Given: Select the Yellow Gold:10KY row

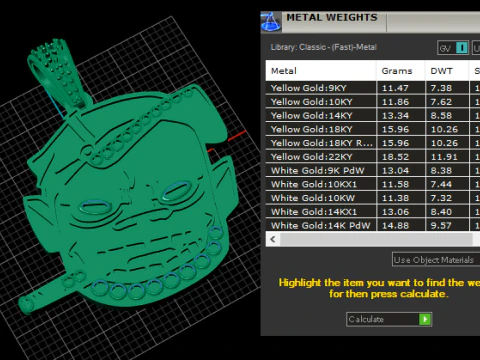Looking at the screenshot, I should [x=373, y=102].
